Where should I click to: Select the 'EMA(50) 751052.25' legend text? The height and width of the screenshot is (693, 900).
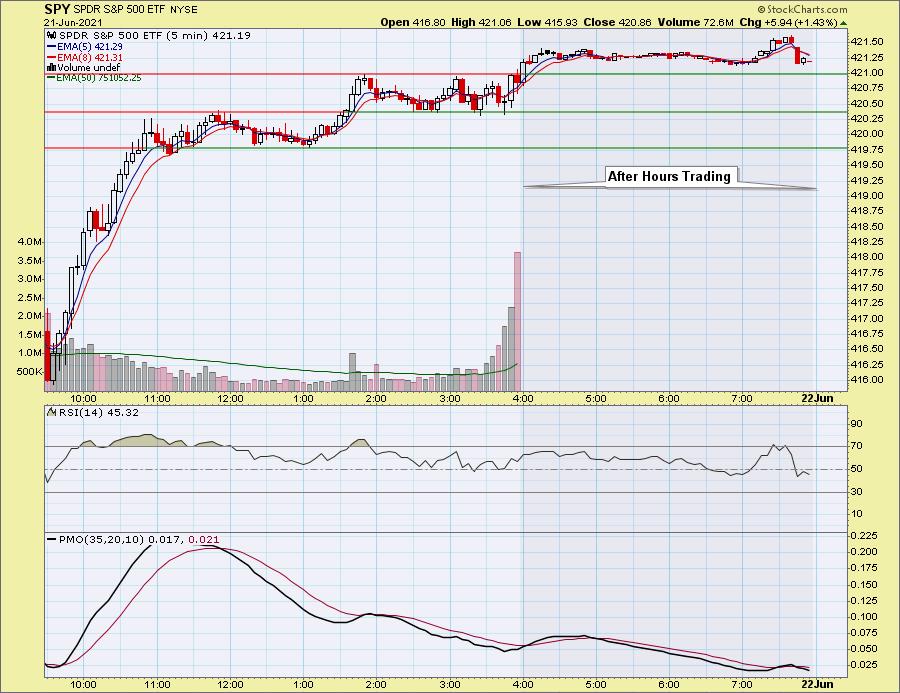click(x=98, y=78)
